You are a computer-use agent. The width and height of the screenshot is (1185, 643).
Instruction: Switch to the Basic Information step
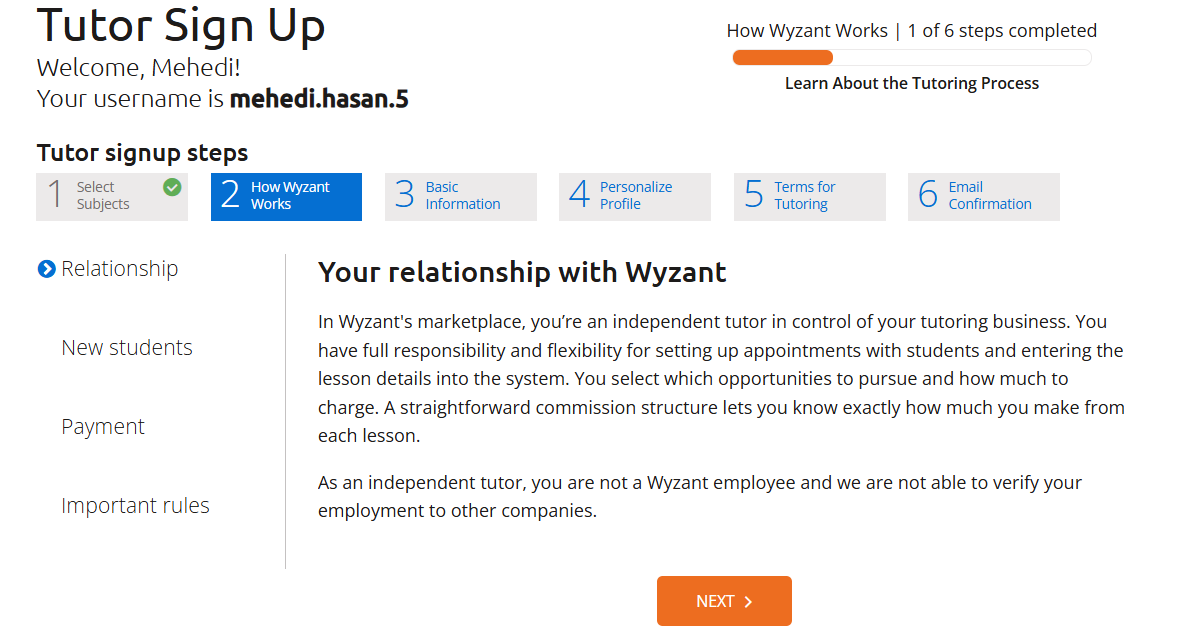point(460,196)
